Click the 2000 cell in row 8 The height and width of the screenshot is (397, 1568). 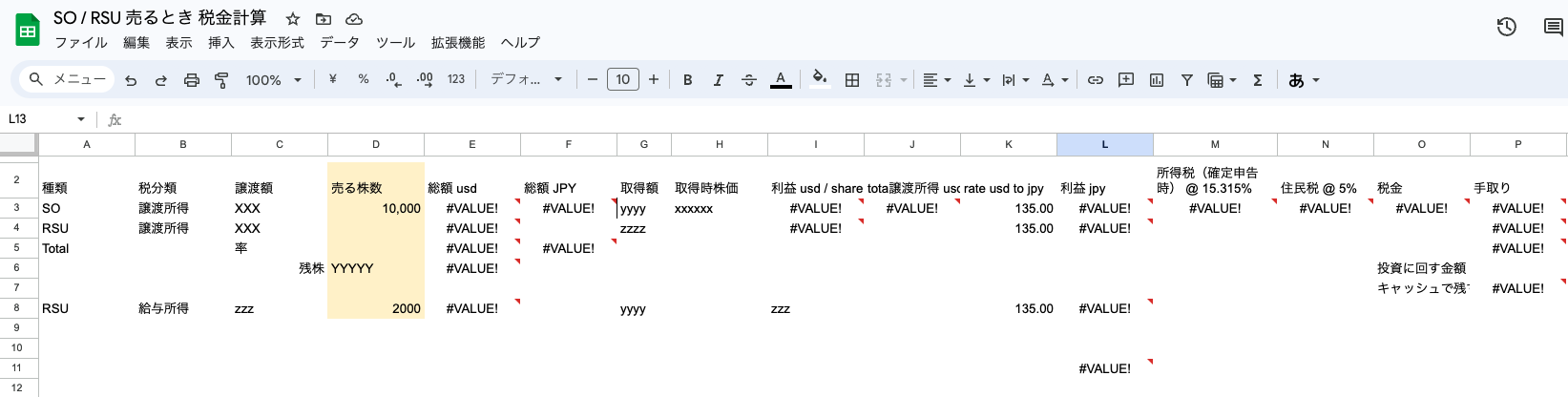pyautogui.click(x=376, y=308)
